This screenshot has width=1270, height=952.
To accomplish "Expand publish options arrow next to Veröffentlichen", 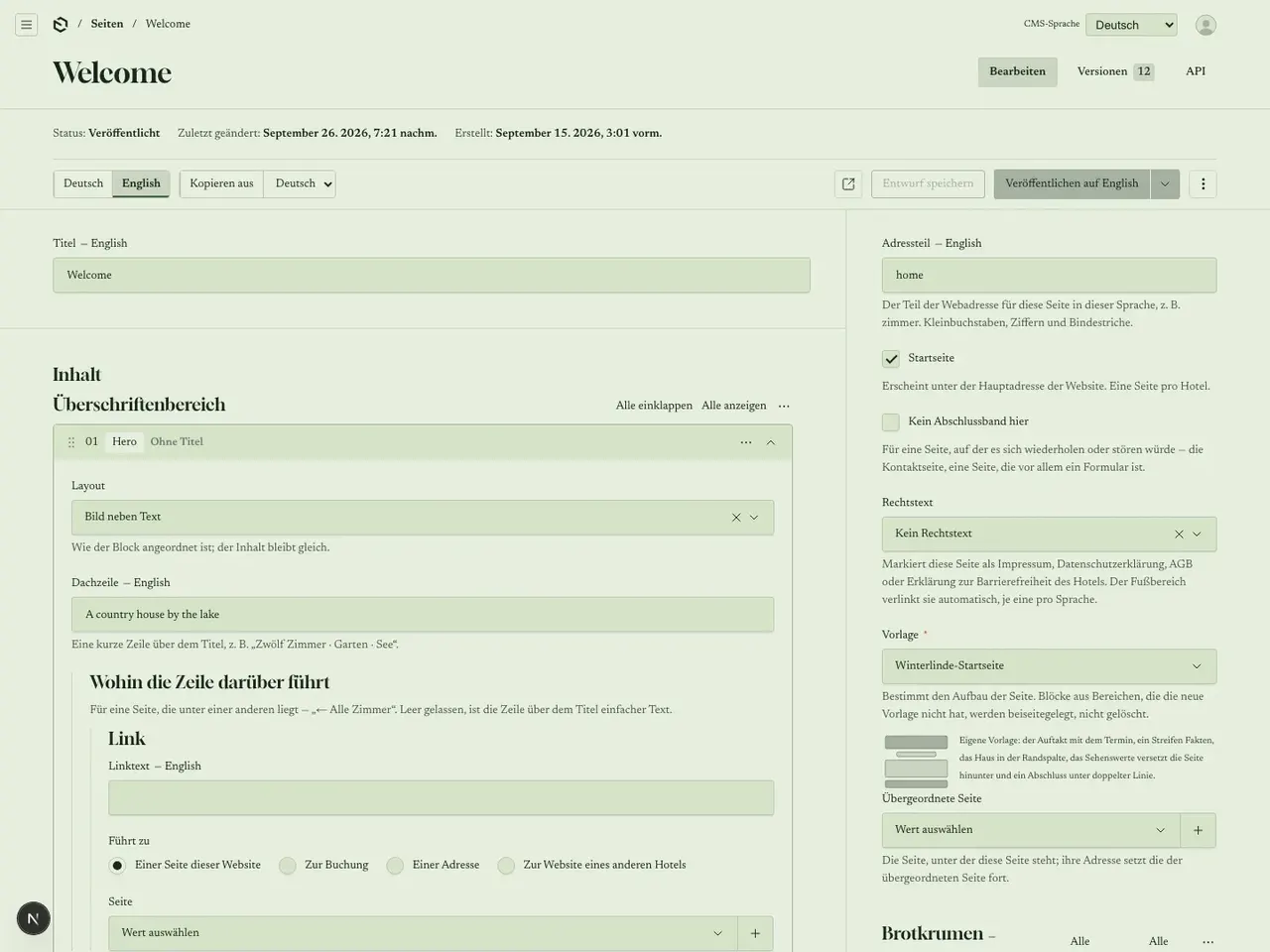I will coord(1165,183).
